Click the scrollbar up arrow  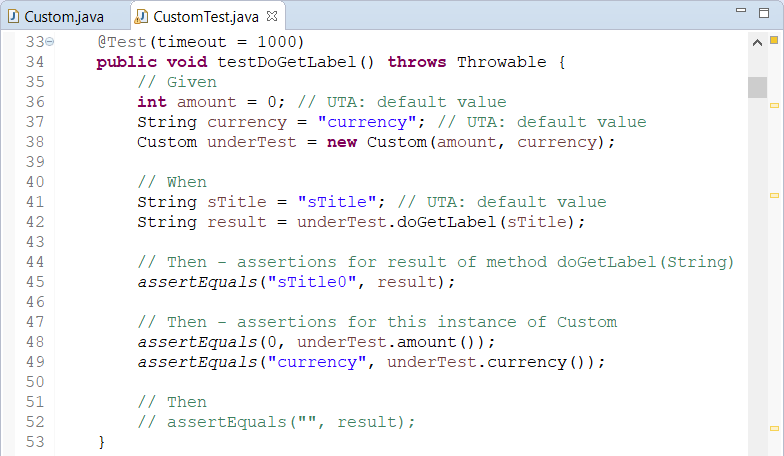(x=757, y=43)
